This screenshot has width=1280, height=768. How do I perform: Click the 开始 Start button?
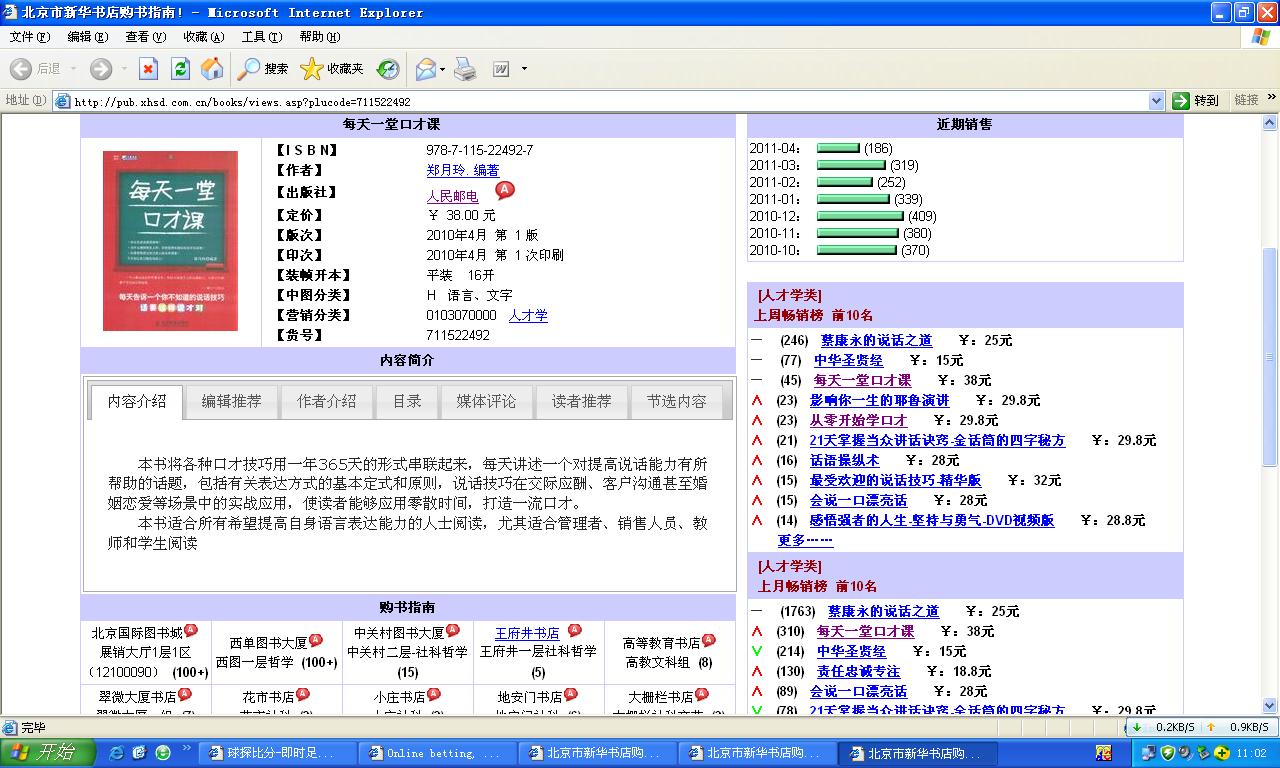48,753
